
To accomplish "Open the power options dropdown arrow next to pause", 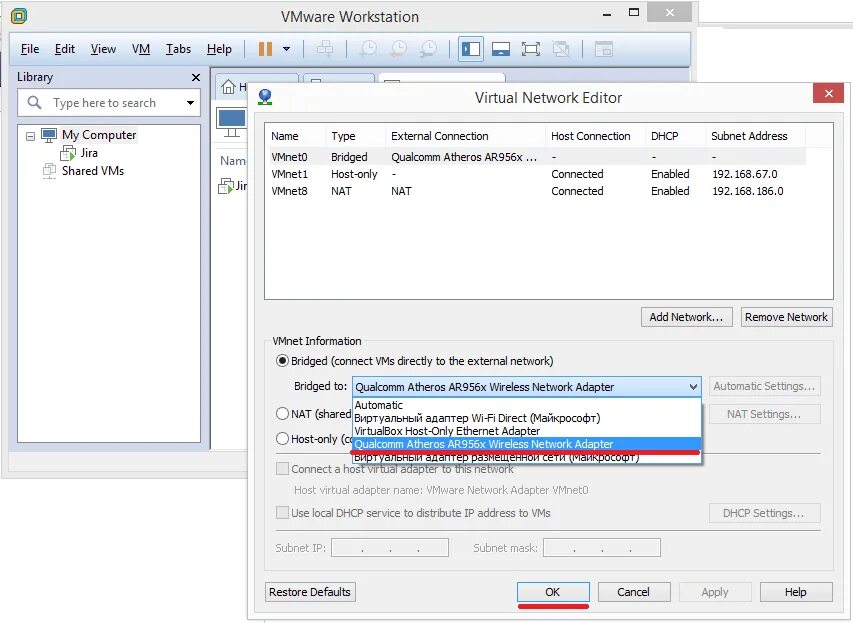I will 286,49.
